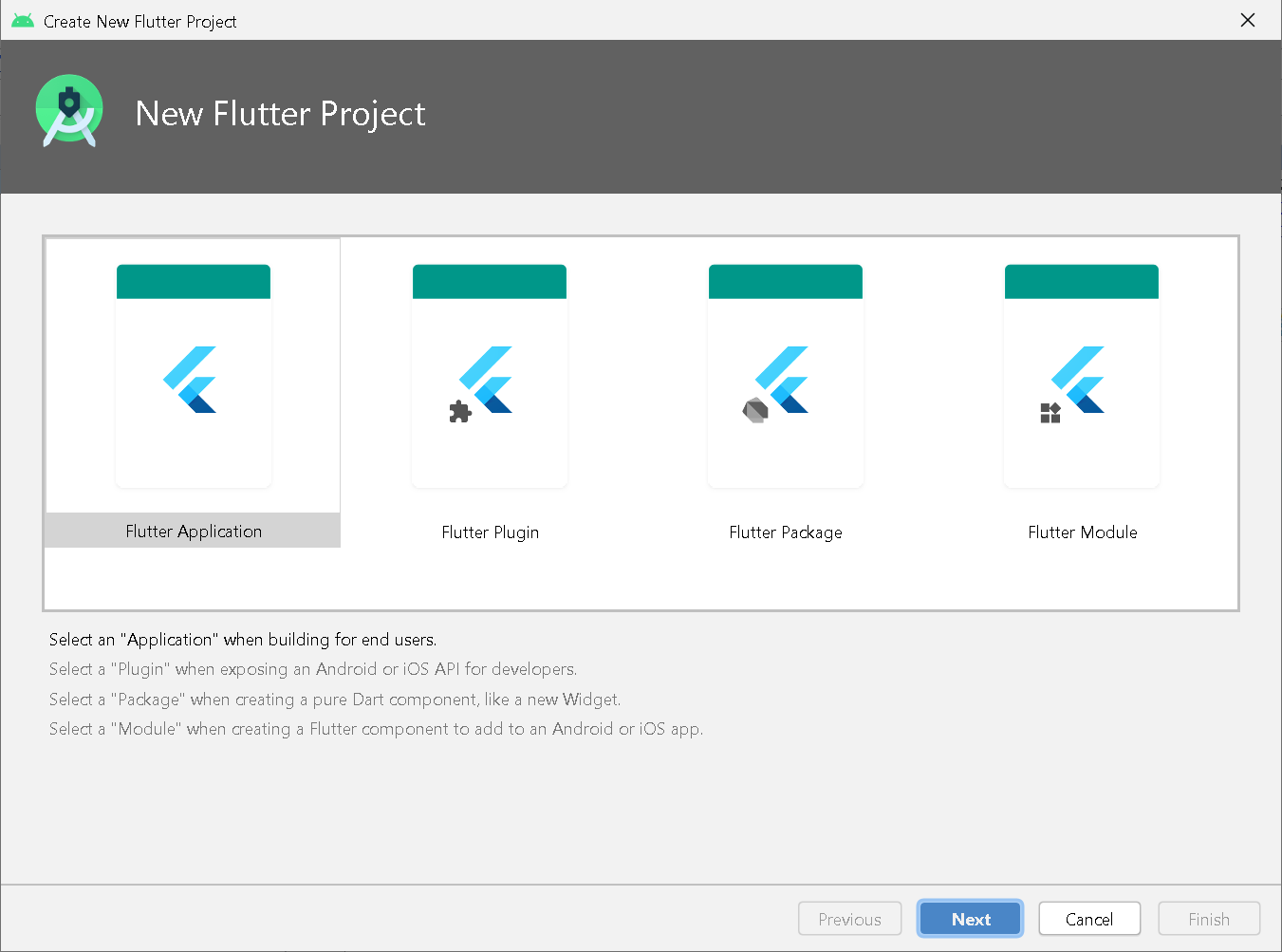Click the Previous button
This screenshot has height=952, width=1282.
click(x=849, y=919)
